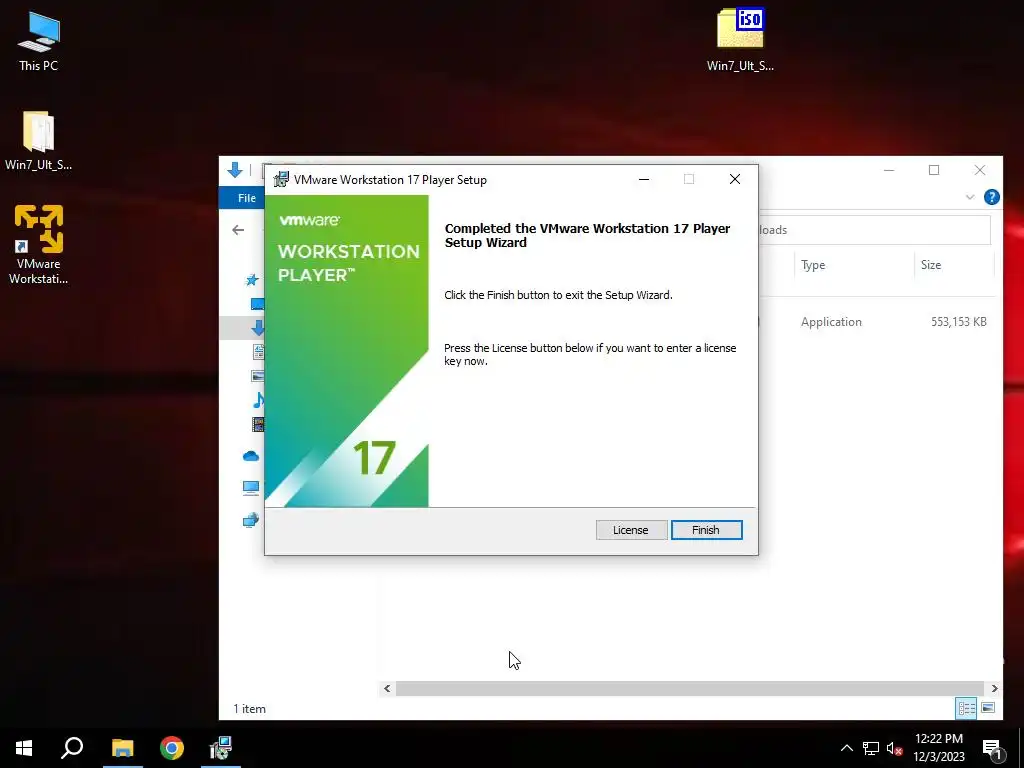Image resolution: width=1024 pixels, height=768 pixels.
Task: Click the 553,153 KB size value
Action: (x=958, y=322)
